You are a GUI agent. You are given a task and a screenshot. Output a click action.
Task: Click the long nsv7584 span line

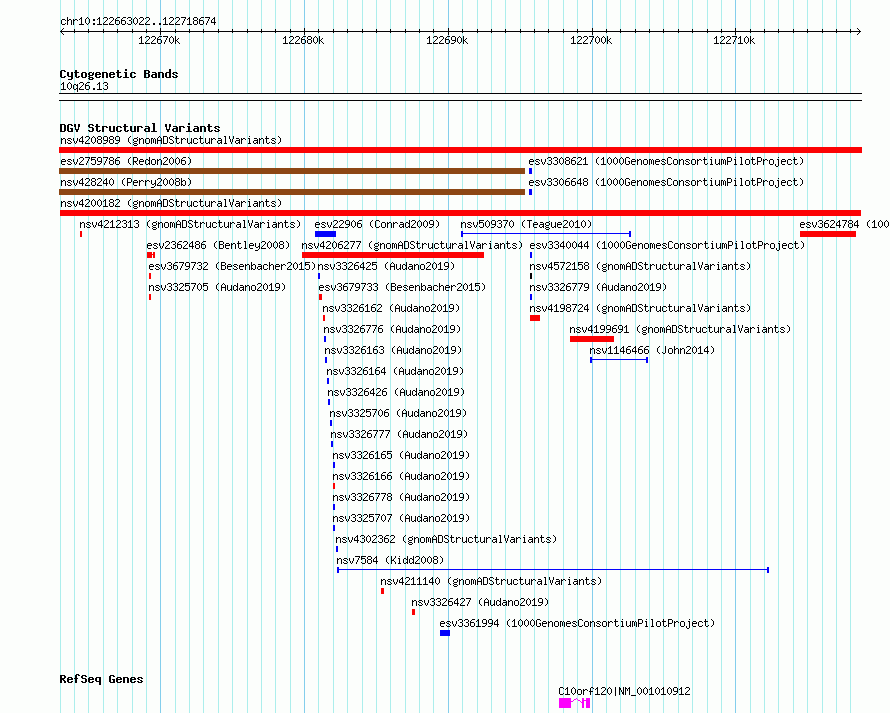(x=553, y=570)
